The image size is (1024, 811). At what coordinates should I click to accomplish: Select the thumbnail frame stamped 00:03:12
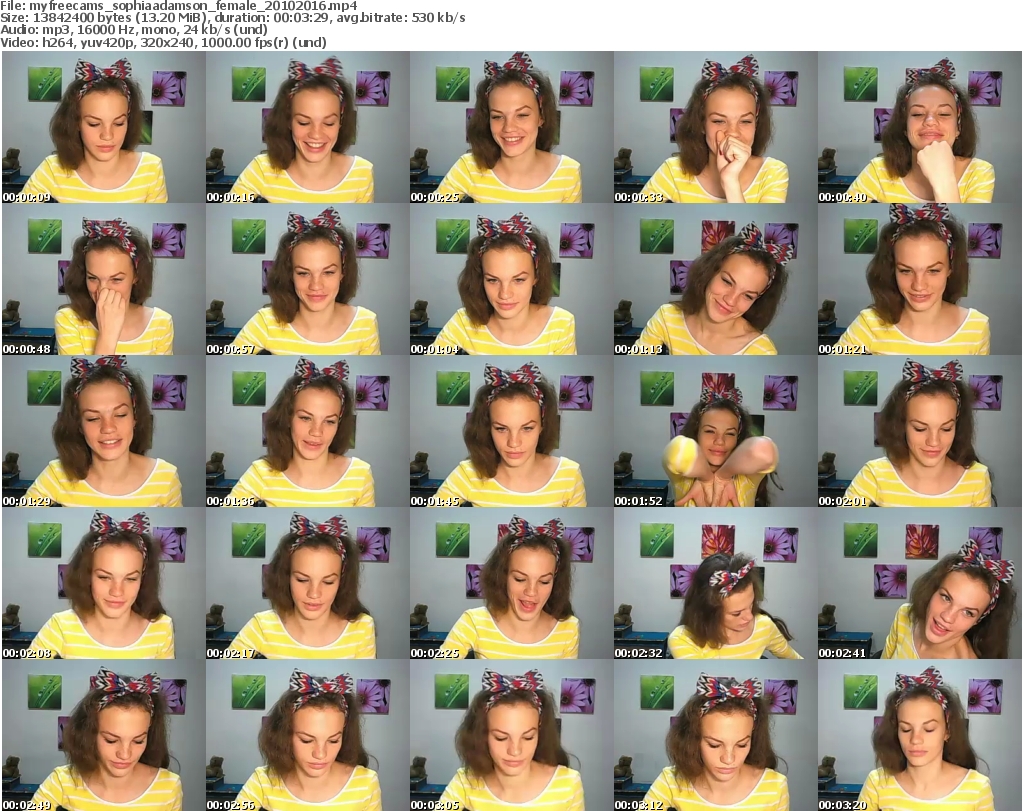click(x=715, y=735)
